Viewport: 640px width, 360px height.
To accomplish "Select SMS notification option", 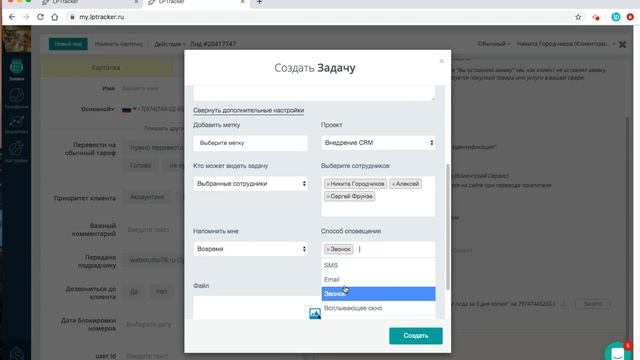I will 378,265.
